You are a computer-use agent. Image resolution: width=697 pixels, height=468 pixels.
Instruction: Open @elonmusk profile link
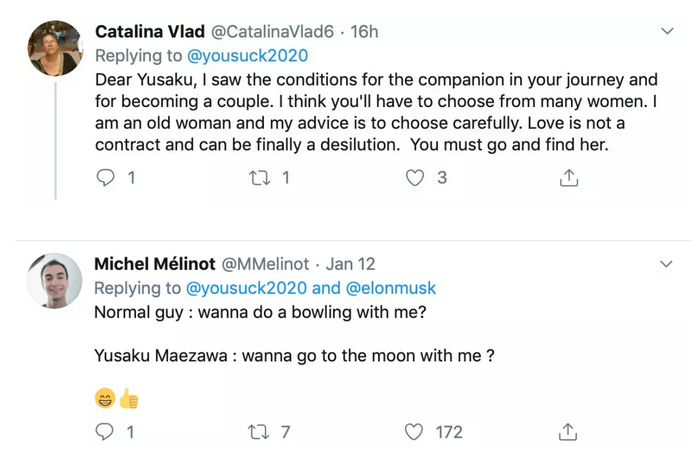(390, 288)
